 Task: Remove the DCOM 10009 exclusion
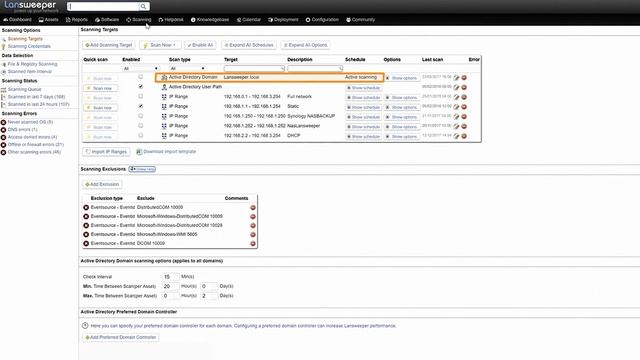(253, 243)
